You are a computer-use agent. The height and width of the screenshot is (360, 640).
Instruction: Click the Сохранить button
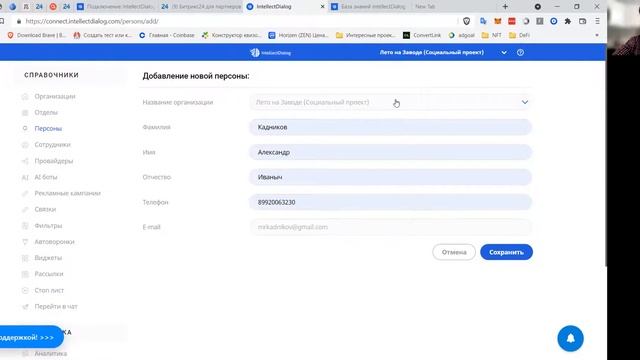pos(506,252)
